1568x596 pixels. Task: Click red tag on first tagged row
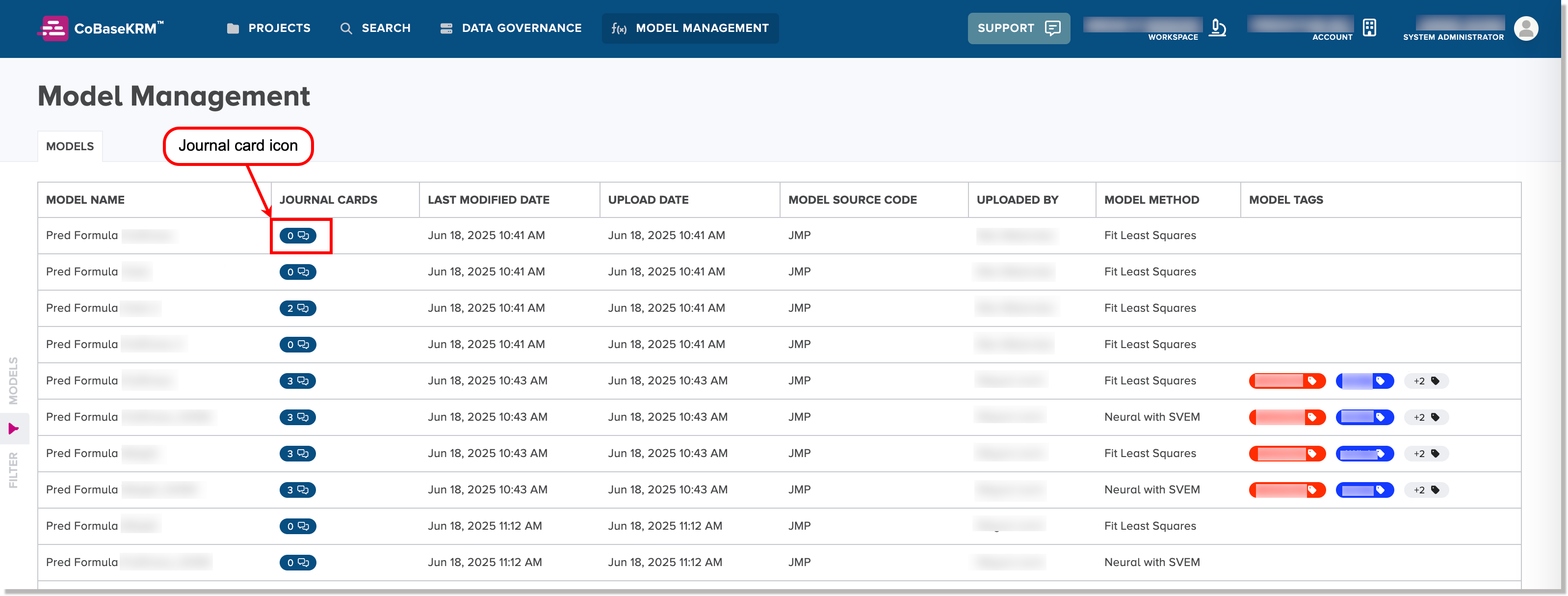1287,381
